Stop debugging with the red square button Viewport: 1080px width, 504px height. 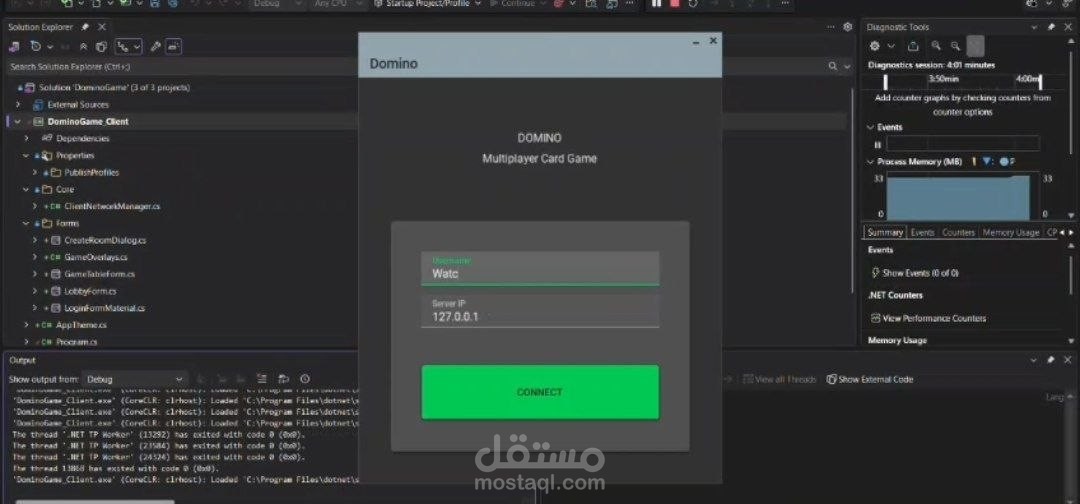tap(674, 3)
